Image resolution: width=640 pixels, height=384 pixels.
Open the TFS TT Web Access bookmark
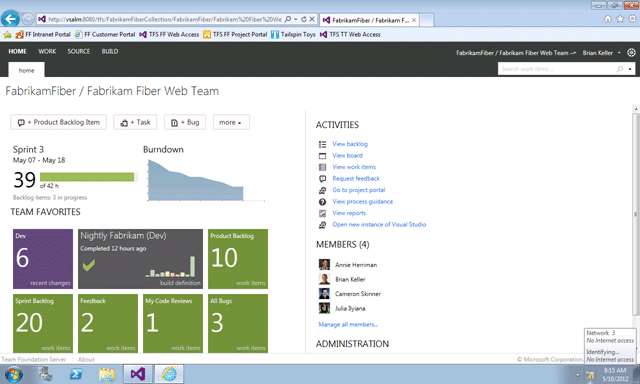(x=350, y=35)
